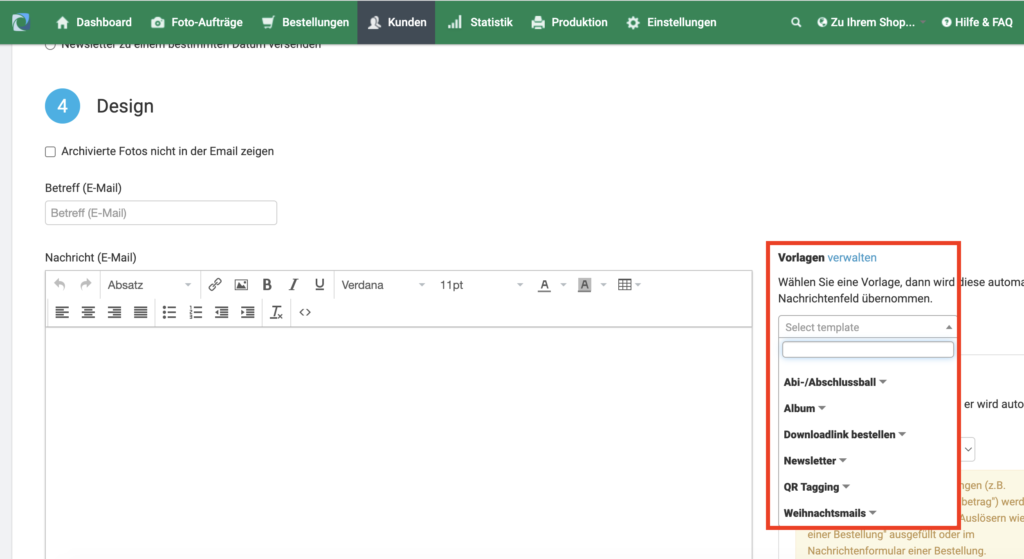Image resolution: width=1024 pixels, height=559 pixels.
Task: Click the insert image icon
Action: click(241, 285)
